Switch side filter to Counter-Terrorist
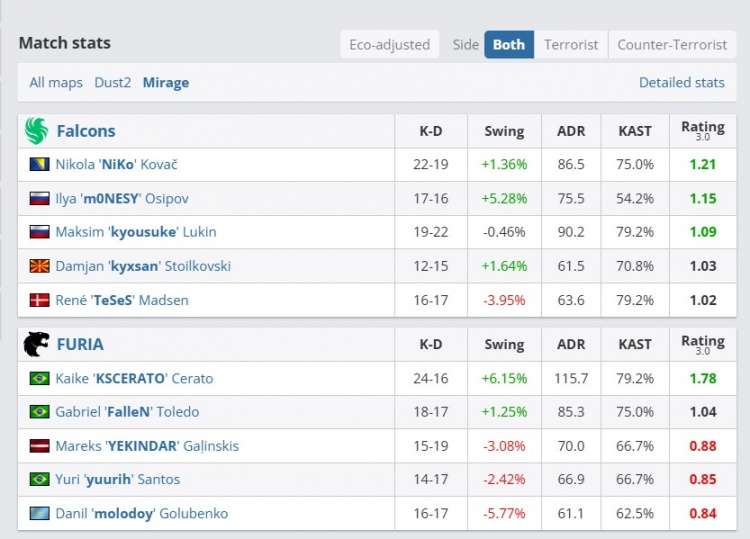The width and height of the screenshot is (750, 539). click(672, 45)
